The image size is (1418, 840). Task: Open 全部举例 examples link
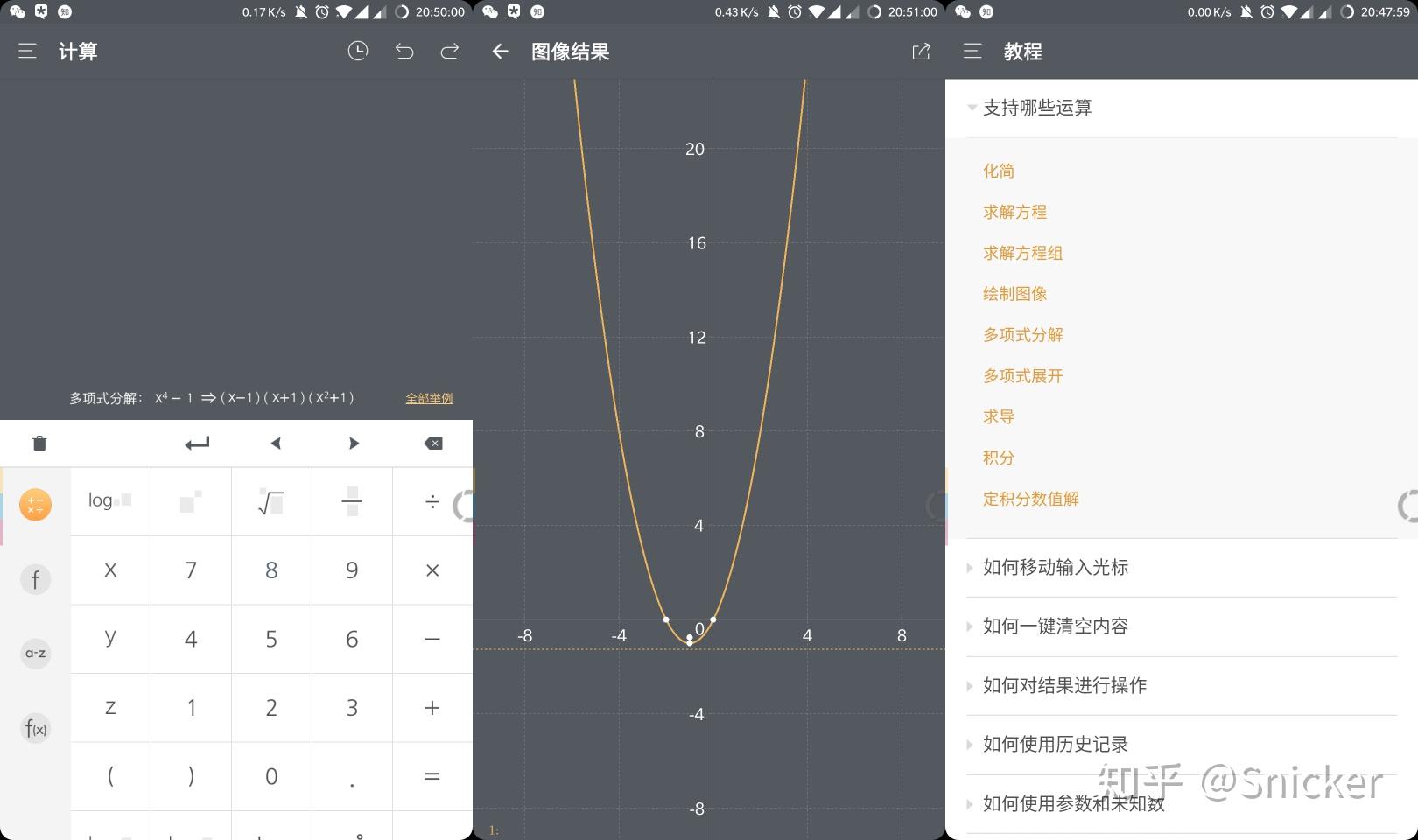429,399
